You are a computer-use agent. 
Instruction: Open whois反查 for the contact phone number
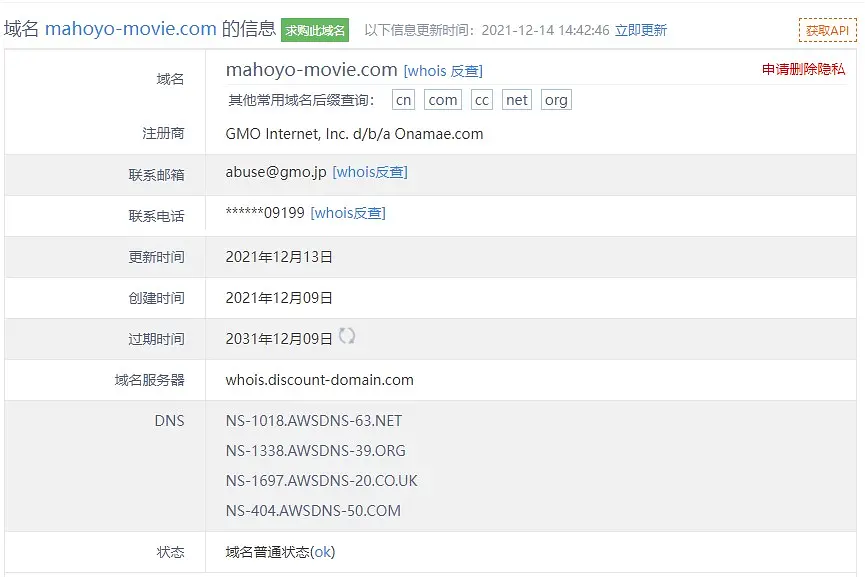pos(348,213)
